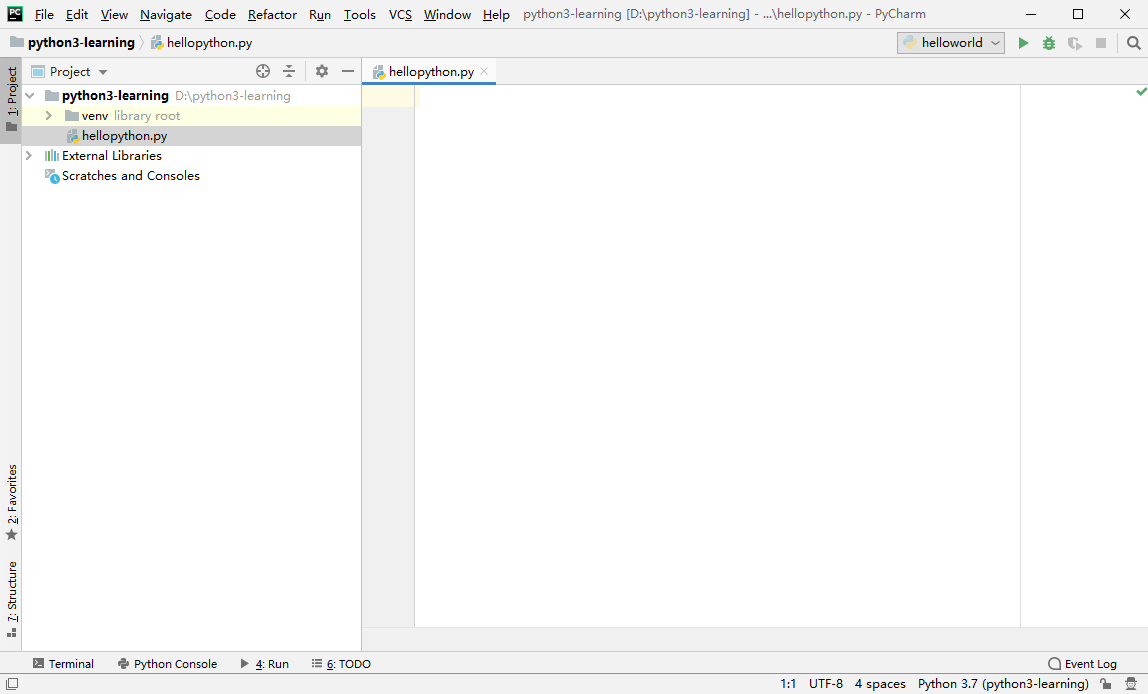Image resolution: width=1148 pixels, height=694 pixels.
Task: Click the inspector hector icon in status bar
Action: pos(1130,684)
